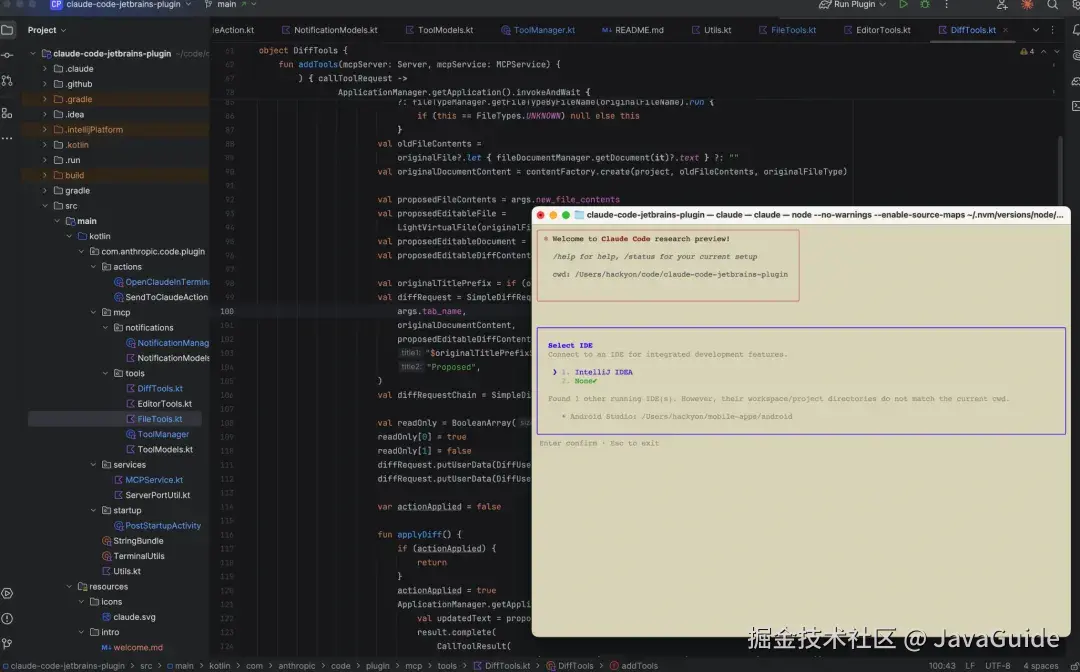The height and width of the screenshot is (672, 1080).
Task: Open the Problems tool window icon
Action: point(8,618)
